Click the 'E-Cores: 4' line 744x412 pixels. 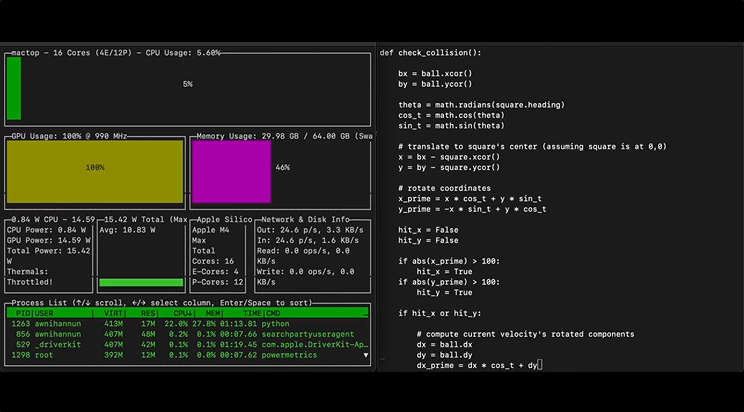click(x=215, y=272)
